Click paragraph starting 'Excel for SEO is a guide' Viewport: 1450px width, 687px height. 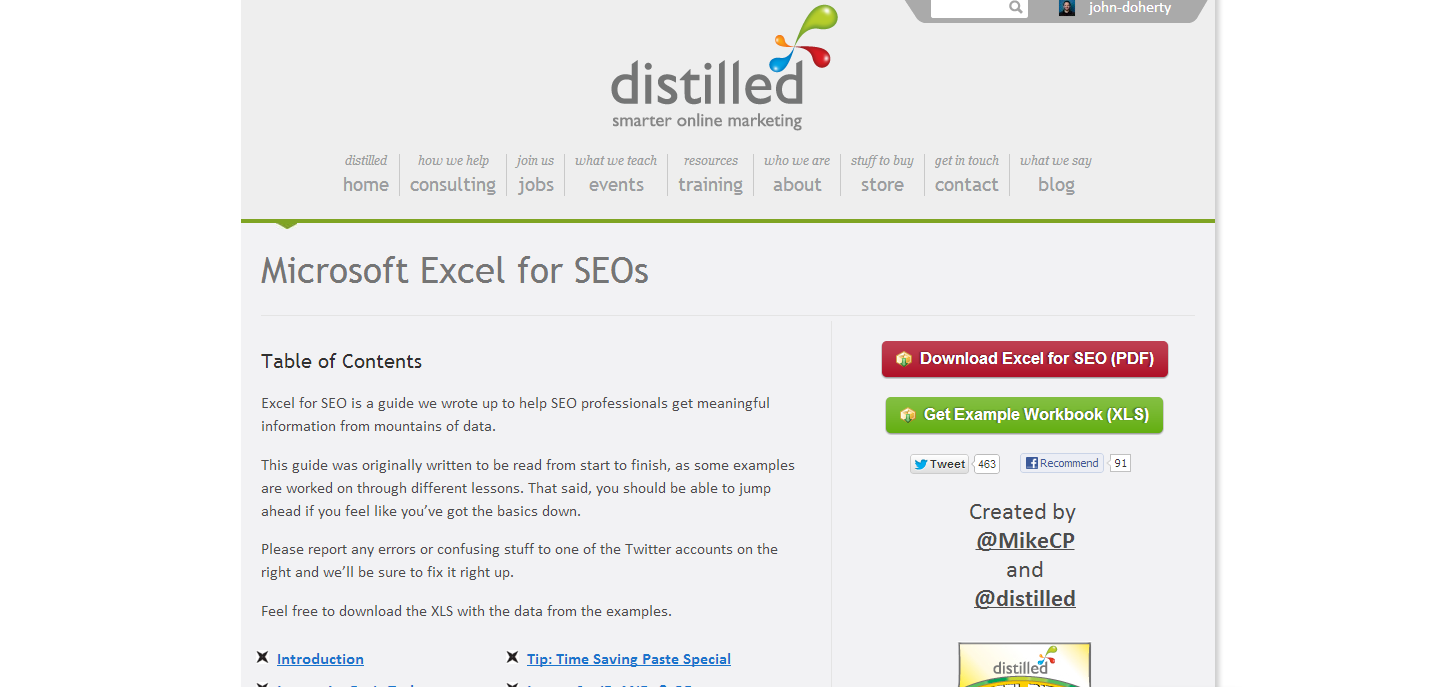pyautogui.click(x=516, y=415)
